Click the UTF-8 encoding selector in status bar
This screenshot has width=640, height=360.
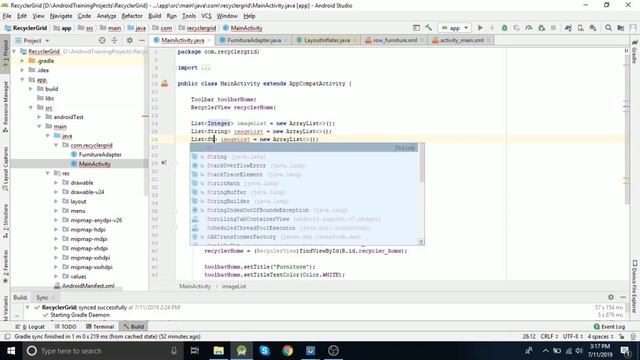pos(573,337)
